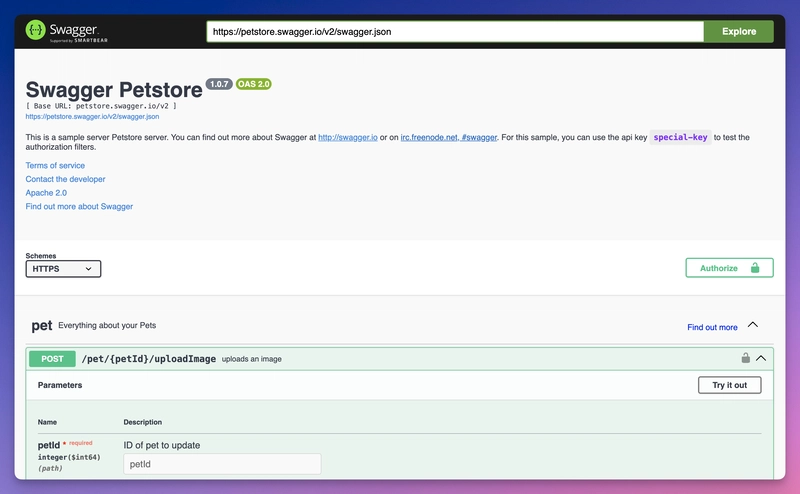Click the Base URL text

tap(101, 106)
